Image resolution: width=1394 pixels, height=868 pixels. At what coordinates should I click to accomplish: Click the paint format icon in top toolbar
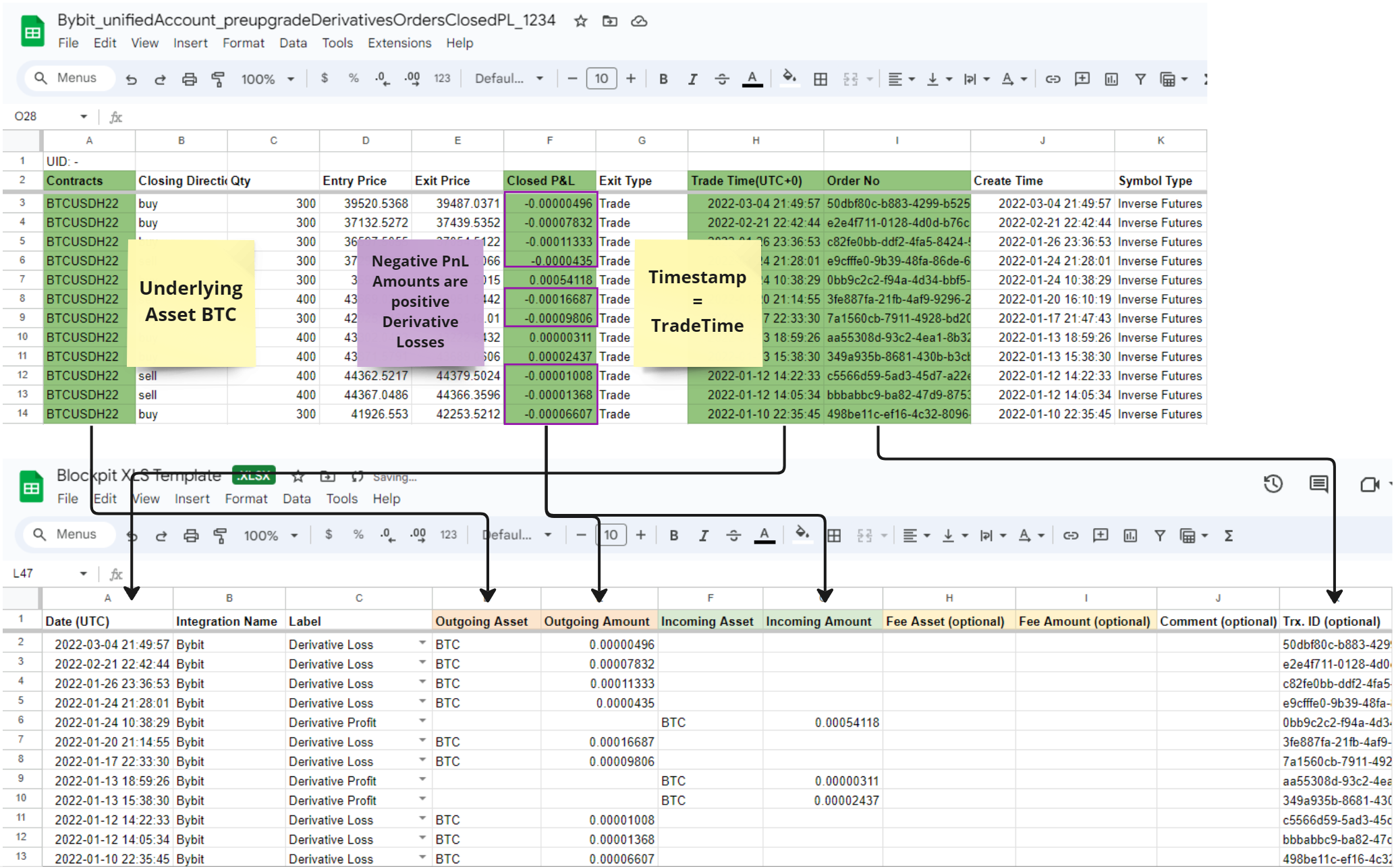click(218, 79)
